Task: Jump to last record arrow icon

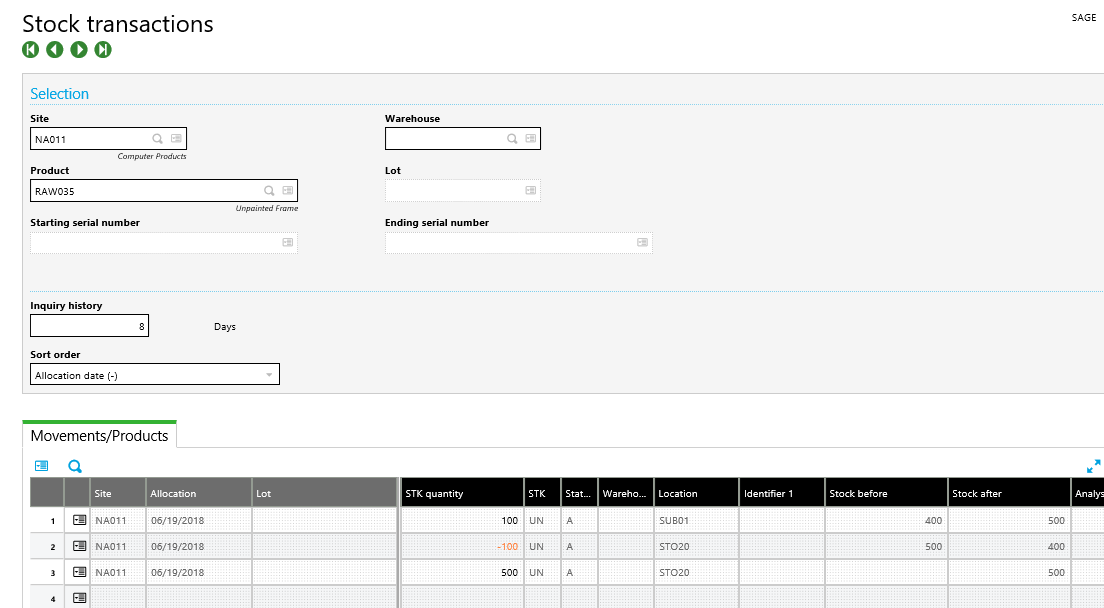Action: pos(103,50)
